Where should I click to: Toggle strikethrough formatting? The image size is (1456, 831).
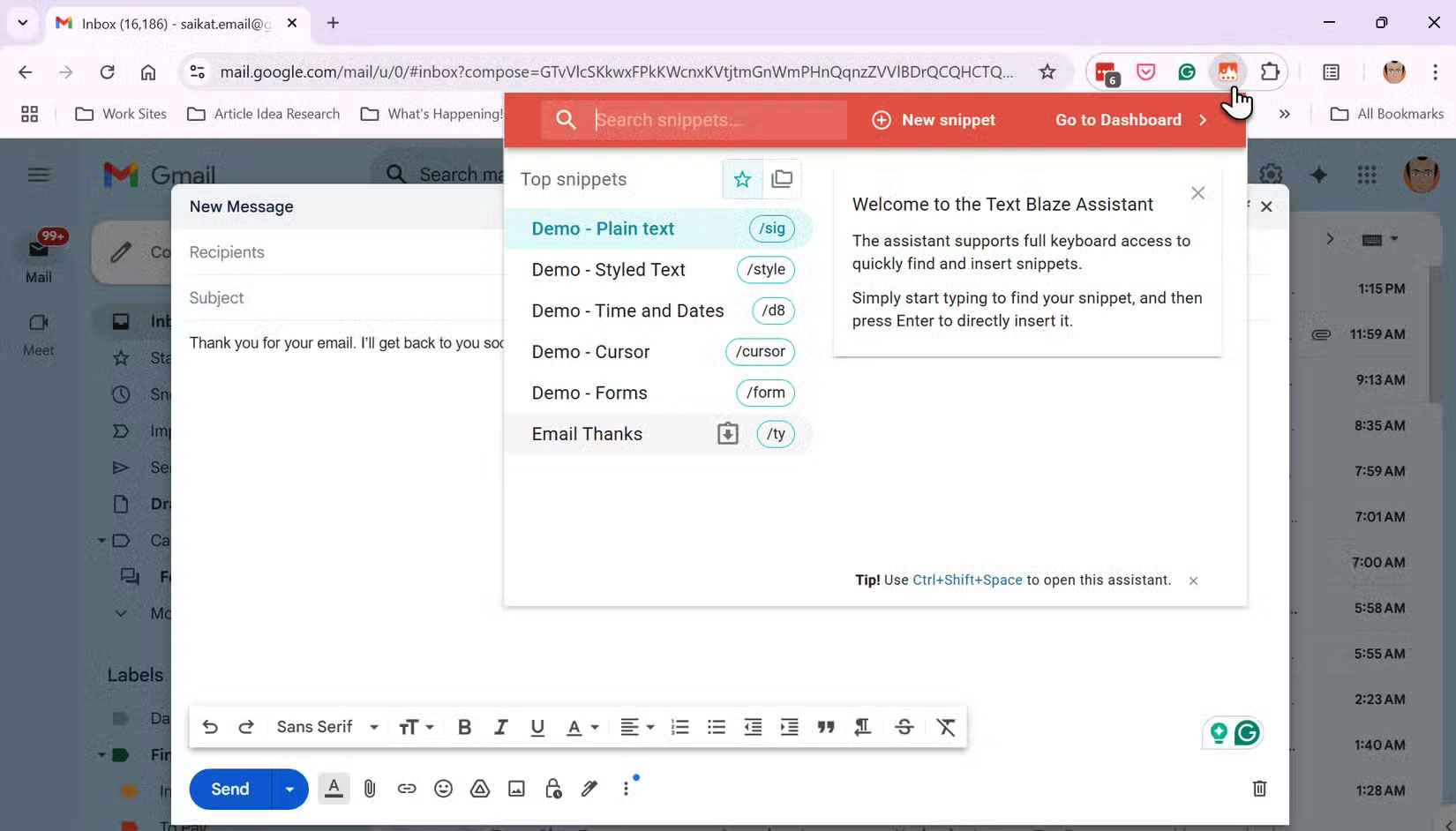pos(904,726)
